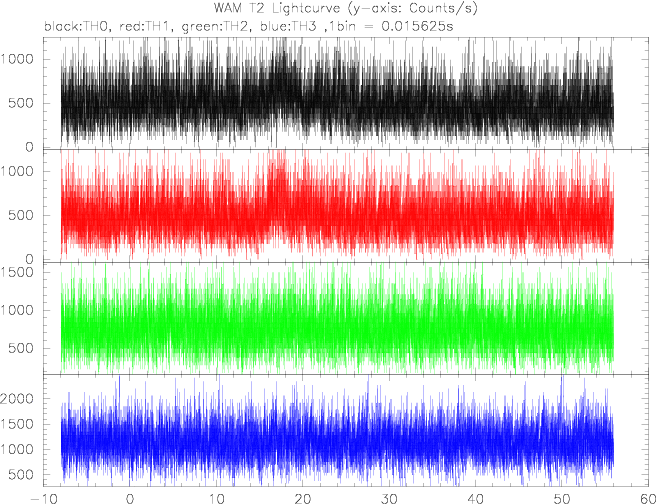Viewport: 657px width, 504px height.
Task: Click the red TH1 lightcurve panel
Action: click(x=344, y=206)
